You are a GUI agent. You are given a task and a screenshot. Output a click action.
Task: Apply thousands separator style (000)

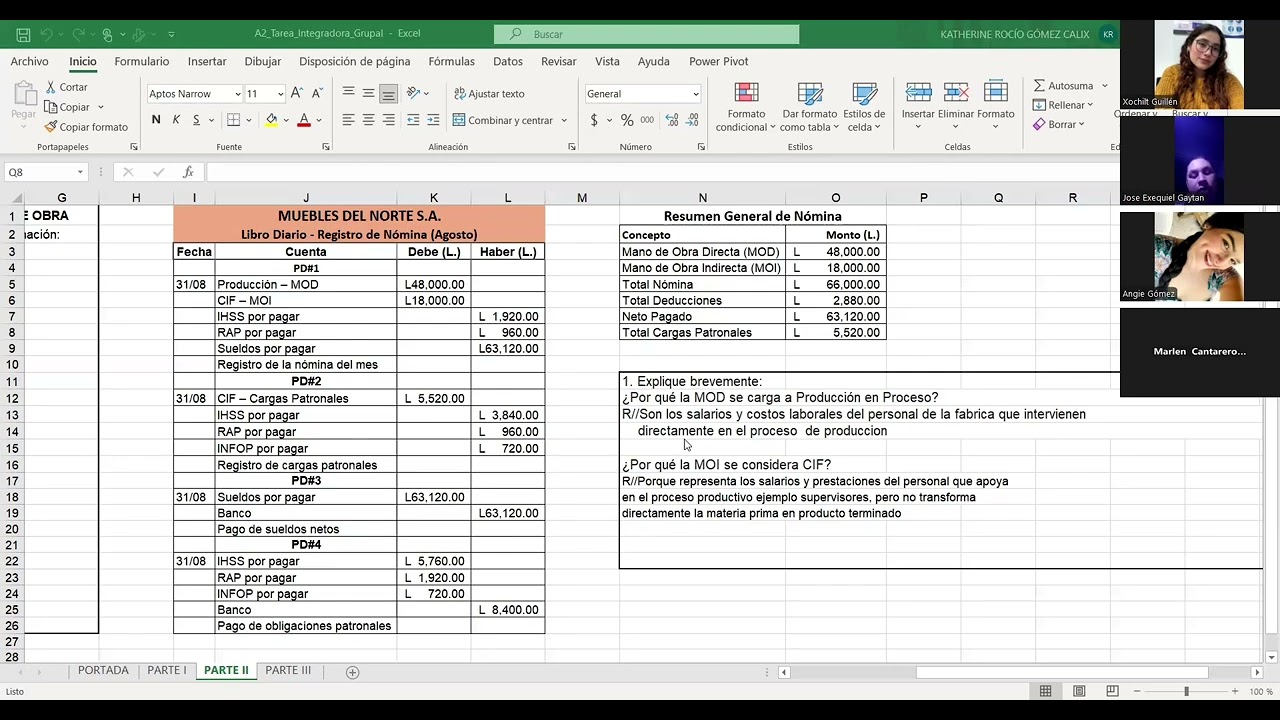pyautogui.click(x=647, y=120)
